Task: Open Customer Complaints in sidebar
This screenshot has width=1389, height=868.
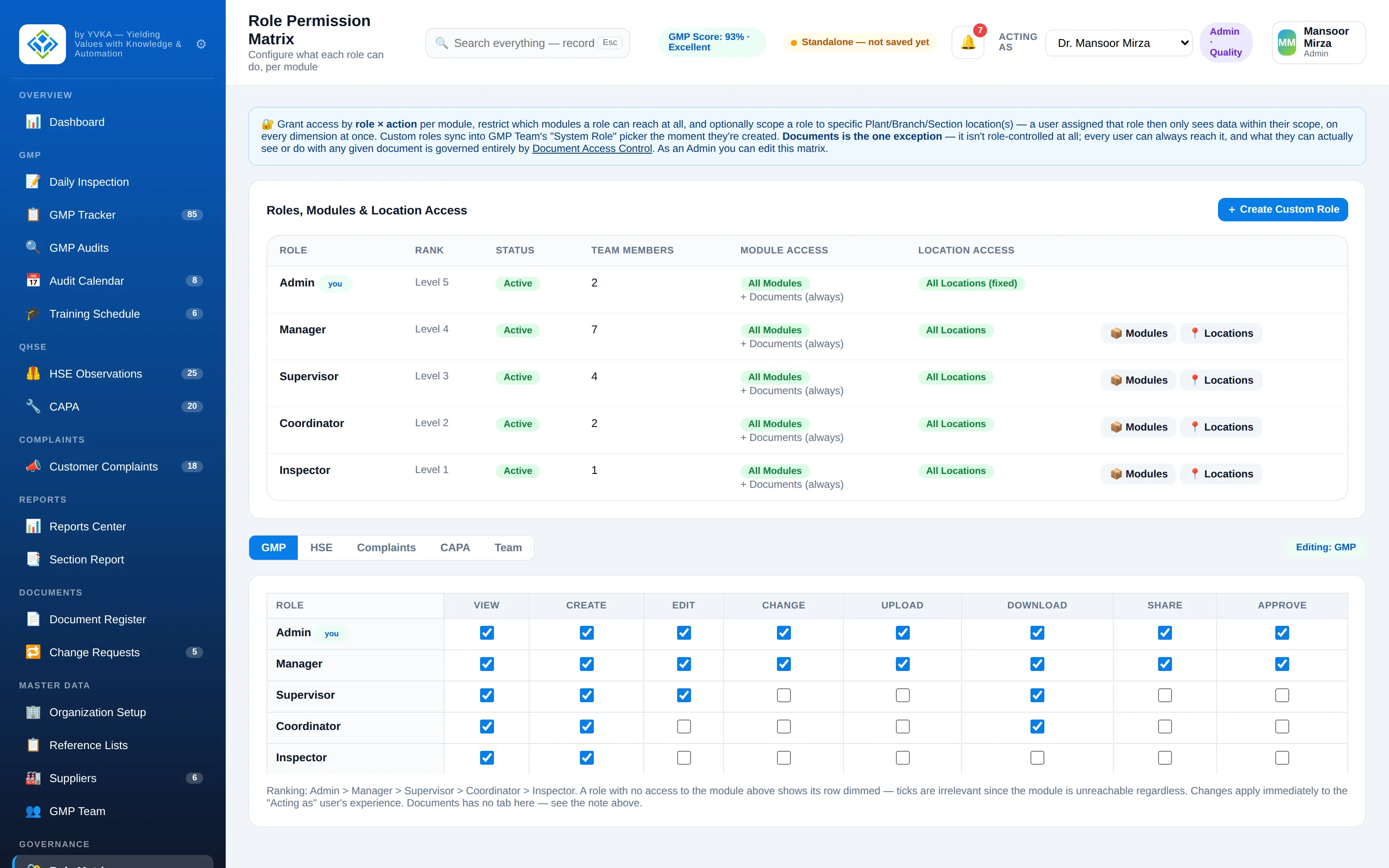Action: [x=113, y=467]
